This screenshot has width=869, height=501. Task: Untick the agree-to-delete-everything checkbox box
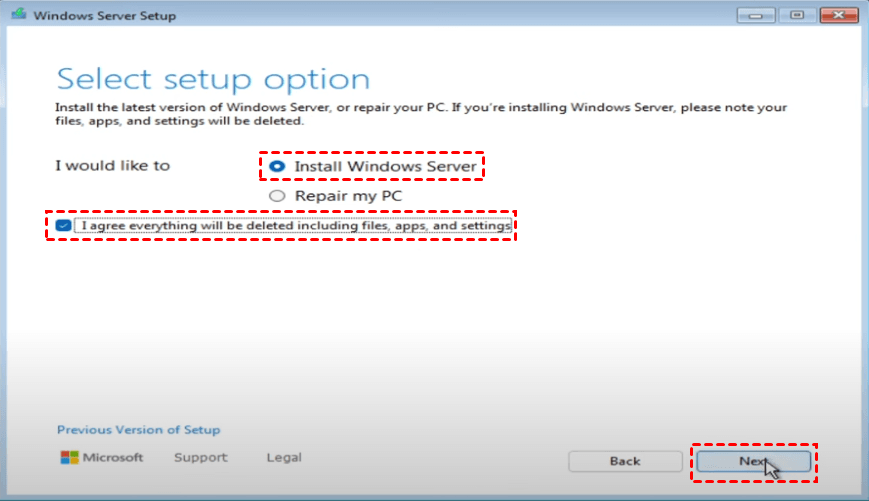[64, 226]
